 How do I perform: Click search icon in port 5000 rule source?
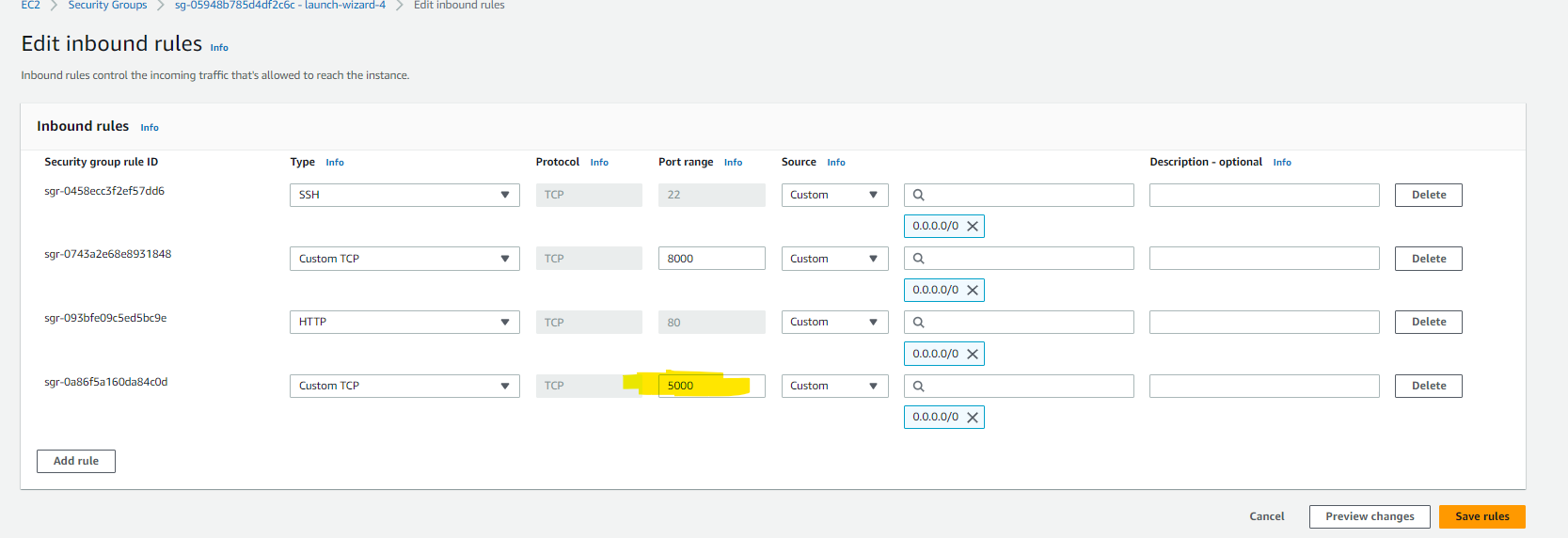coord(919,387)
